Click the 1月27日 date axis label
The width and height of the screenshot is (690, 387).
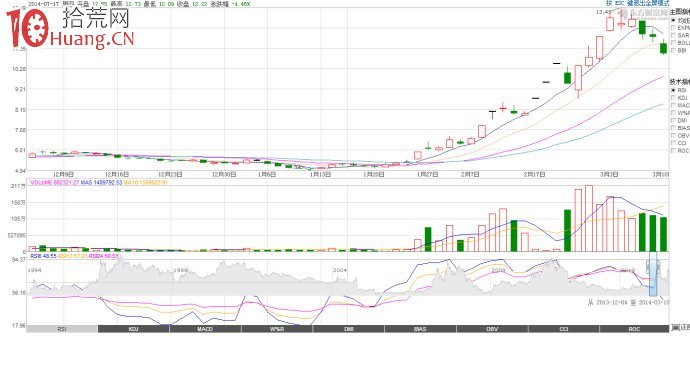point(428,174)
